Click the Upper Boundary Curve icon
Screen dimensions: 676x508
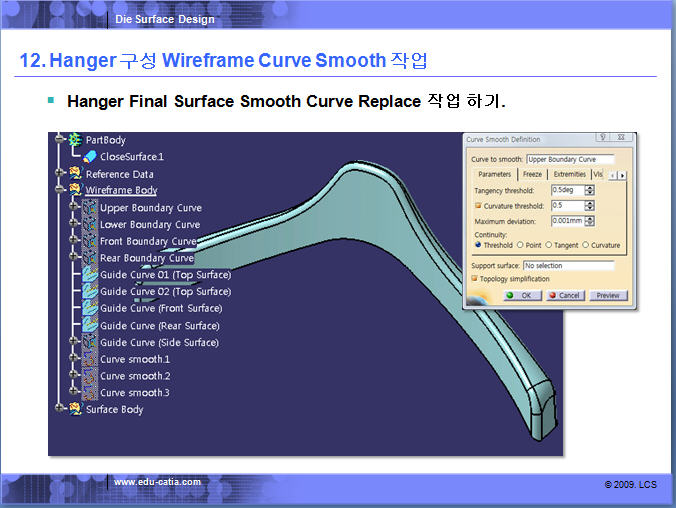(x=89, y=208)
